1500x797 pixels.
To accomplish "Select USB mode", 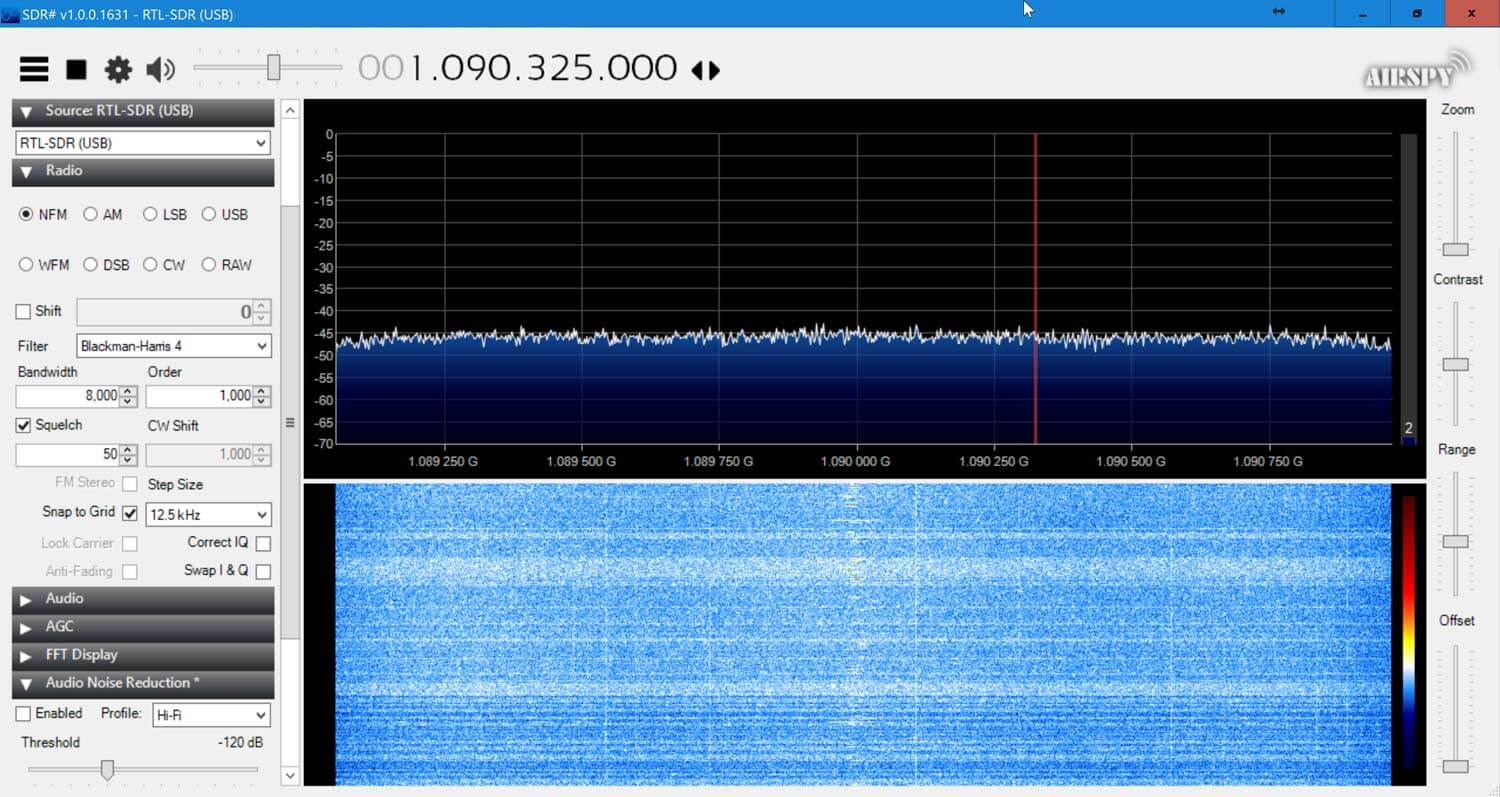I will (225, 214).
